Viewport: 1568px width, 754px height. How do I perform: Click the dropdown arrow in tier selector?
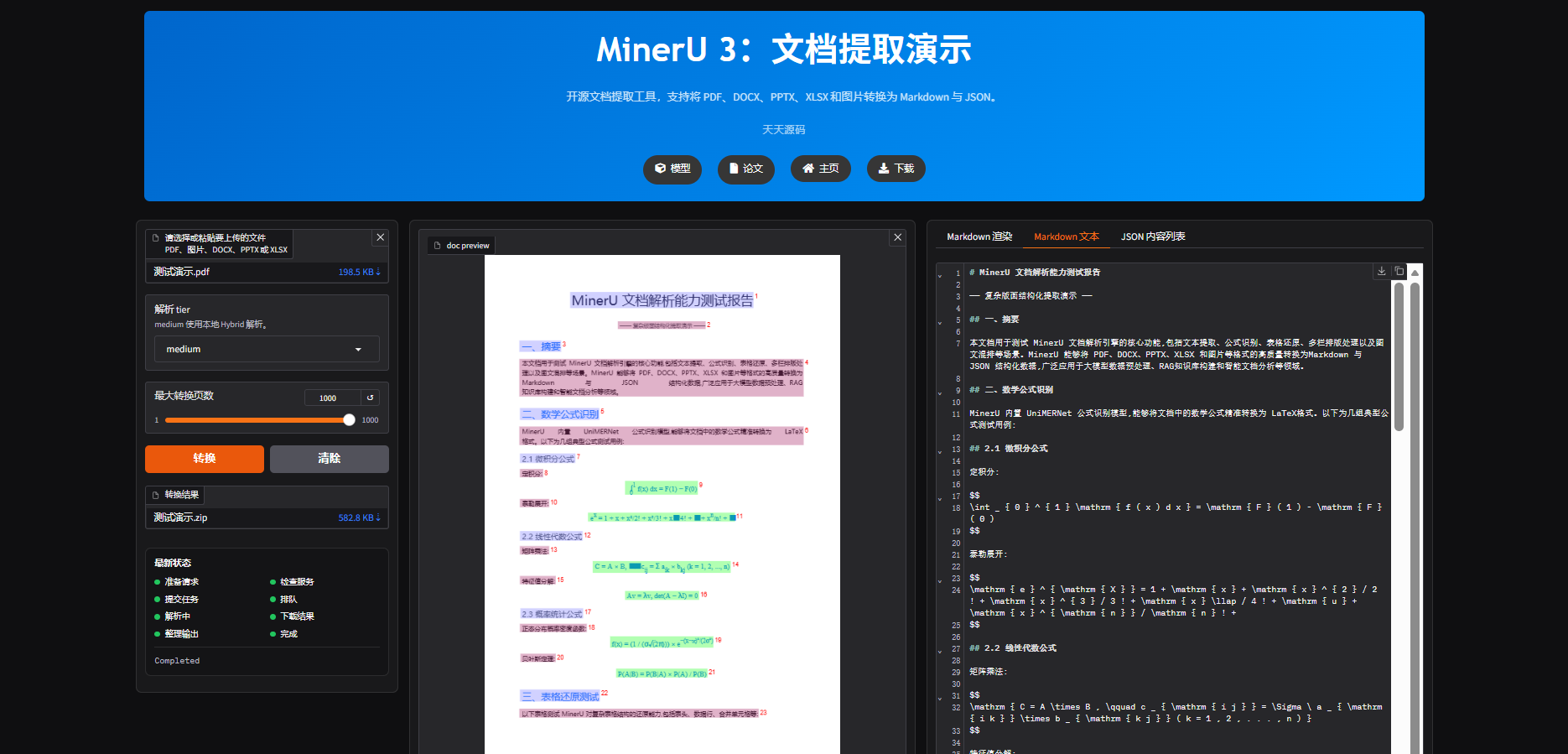359,350
